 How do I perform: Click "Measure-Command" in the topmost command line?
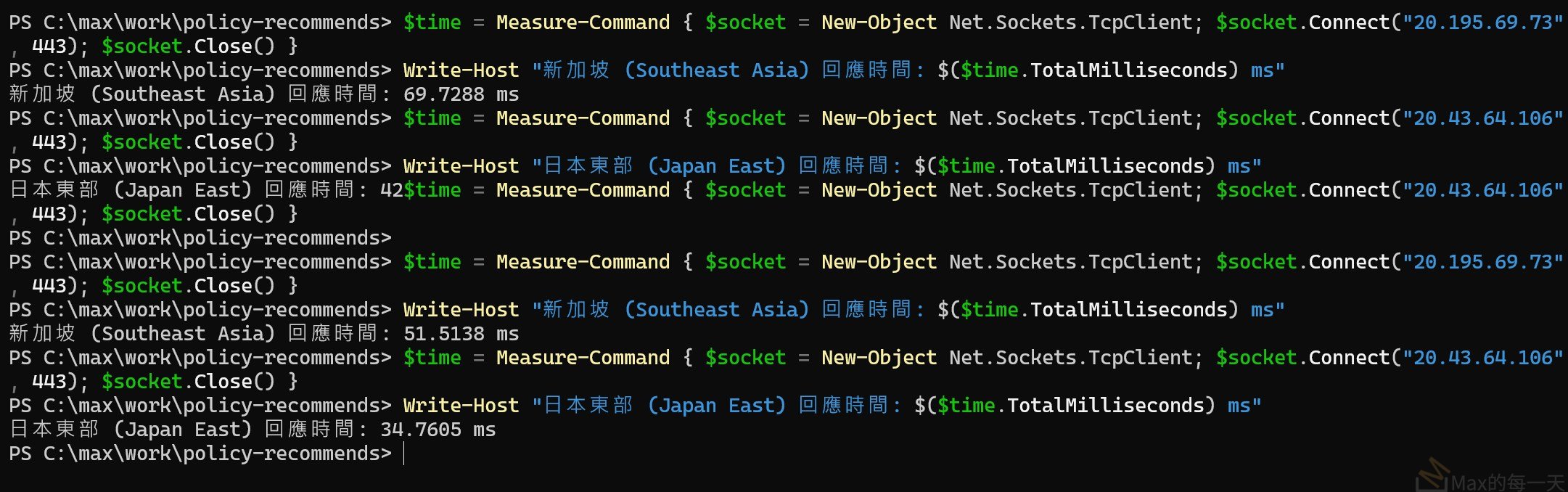click(x=583, y=22)
